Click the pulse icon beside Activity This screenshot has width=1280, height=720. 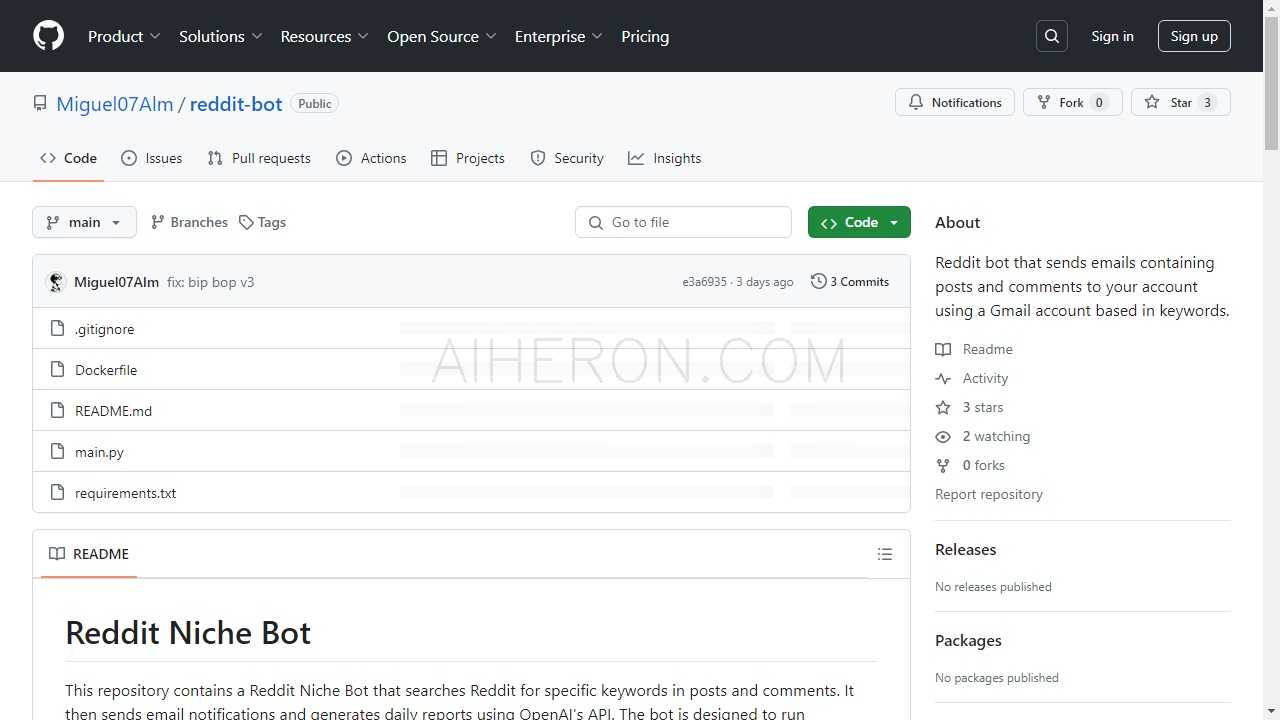point(943,378)
